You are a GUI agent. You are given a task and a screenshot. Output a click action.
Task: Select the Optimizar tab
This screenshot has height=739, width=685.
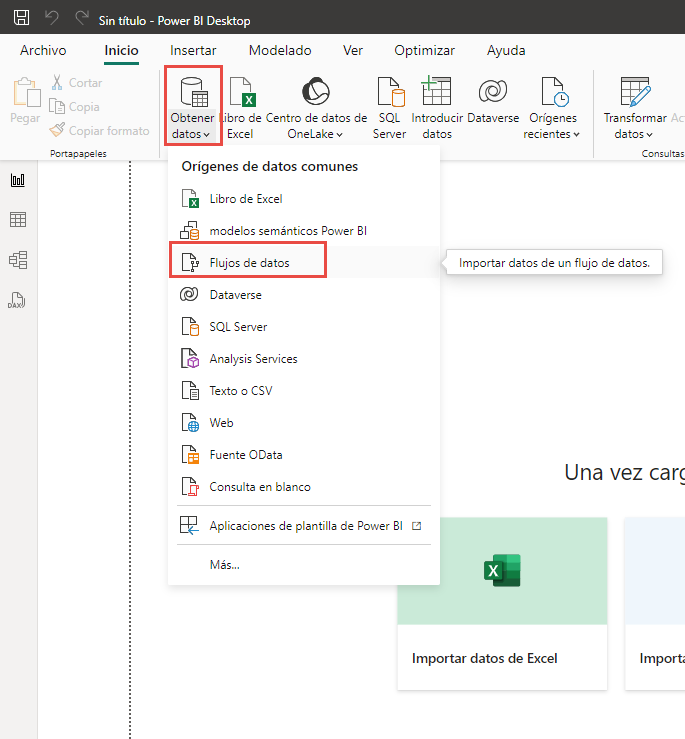(x=424, y=50)
